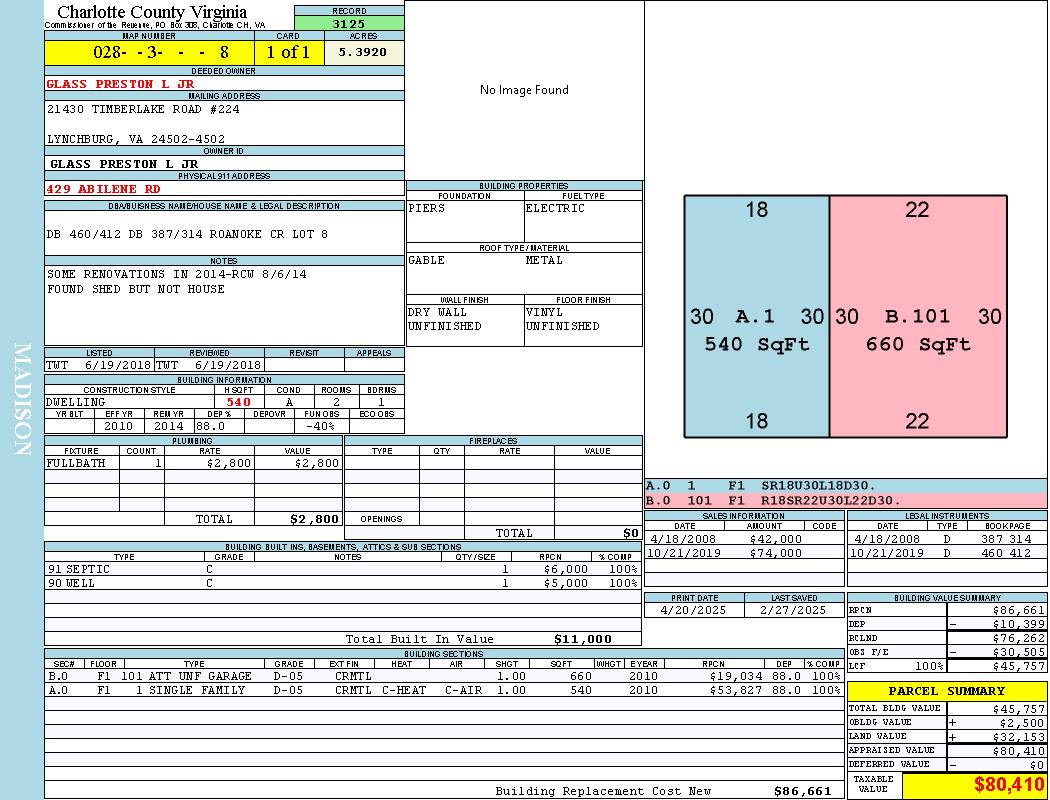Click the blue A.1 540 SqFt sketch section
This screenshot has height=800, width=1050.
[x=757, y=317]
